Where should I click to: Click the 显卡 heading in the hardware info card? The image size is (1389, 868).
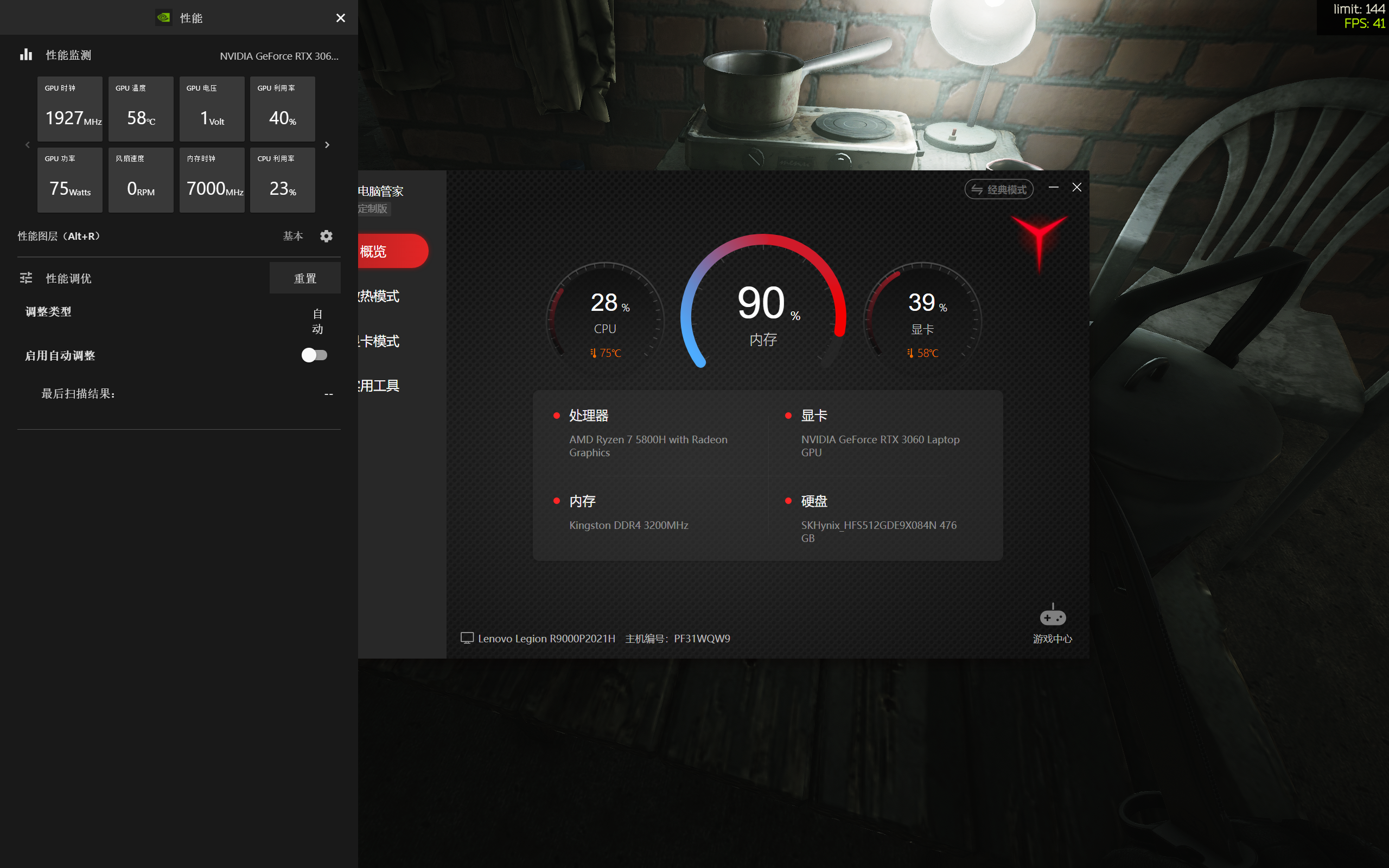[x=814, y=416]
